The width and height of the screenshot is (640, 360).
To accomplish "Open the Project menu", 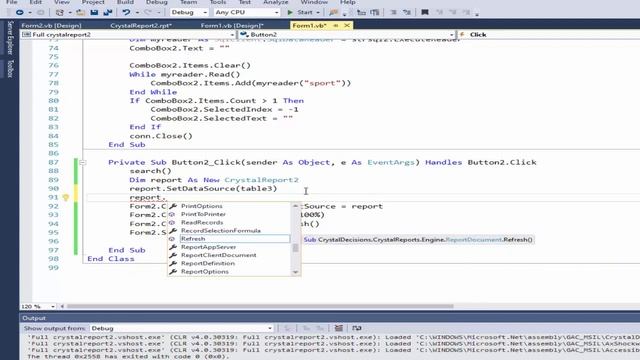I will (x=93, y=2).
